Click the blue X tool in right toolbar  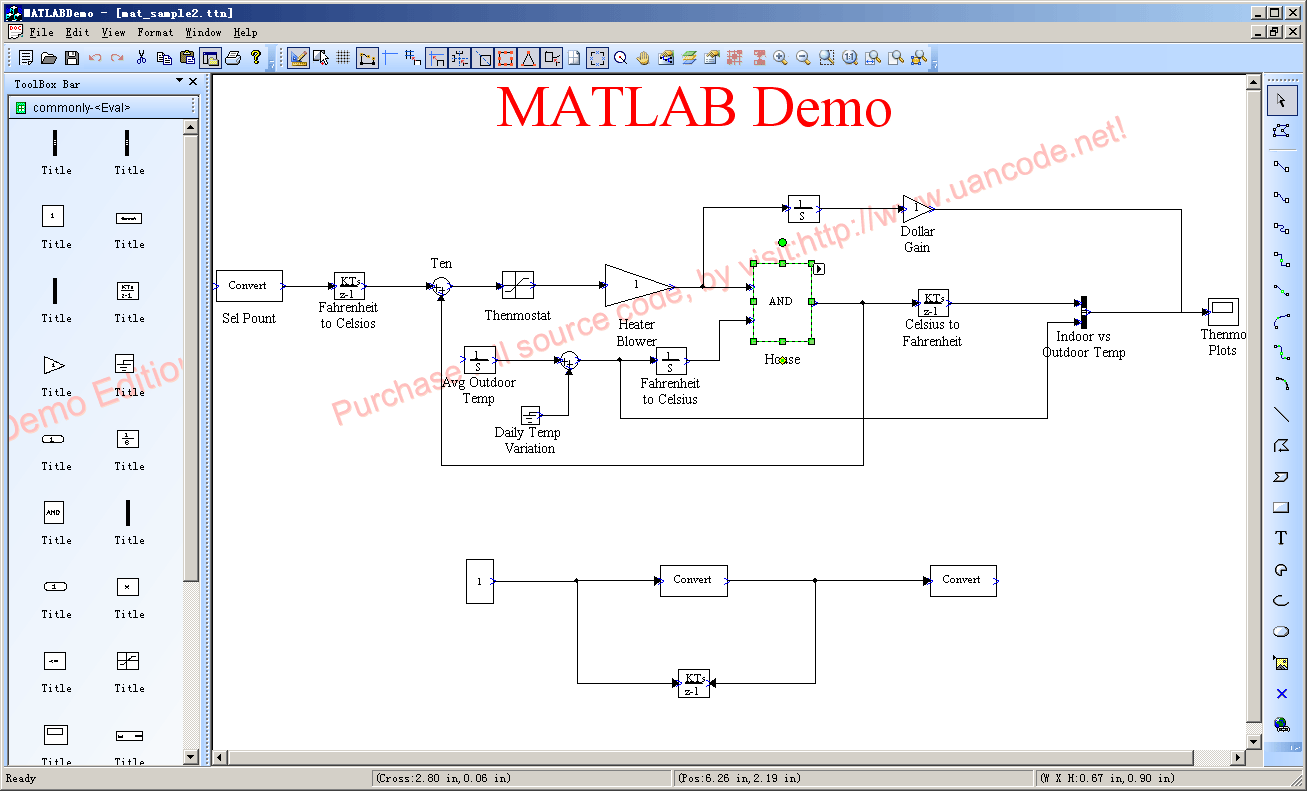[x=1281, y=694]
